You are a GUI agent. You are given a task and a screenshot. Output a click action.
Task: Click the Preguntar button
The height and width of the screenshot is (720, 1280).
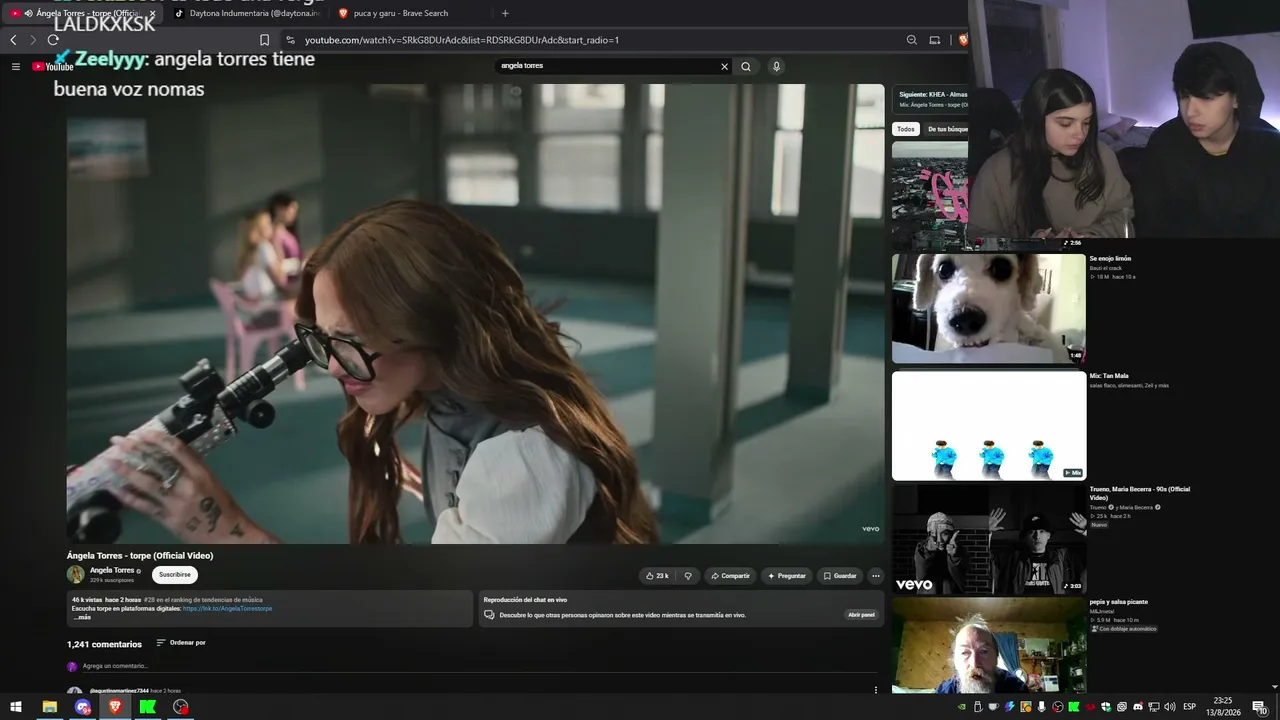(x=787, y=576)
